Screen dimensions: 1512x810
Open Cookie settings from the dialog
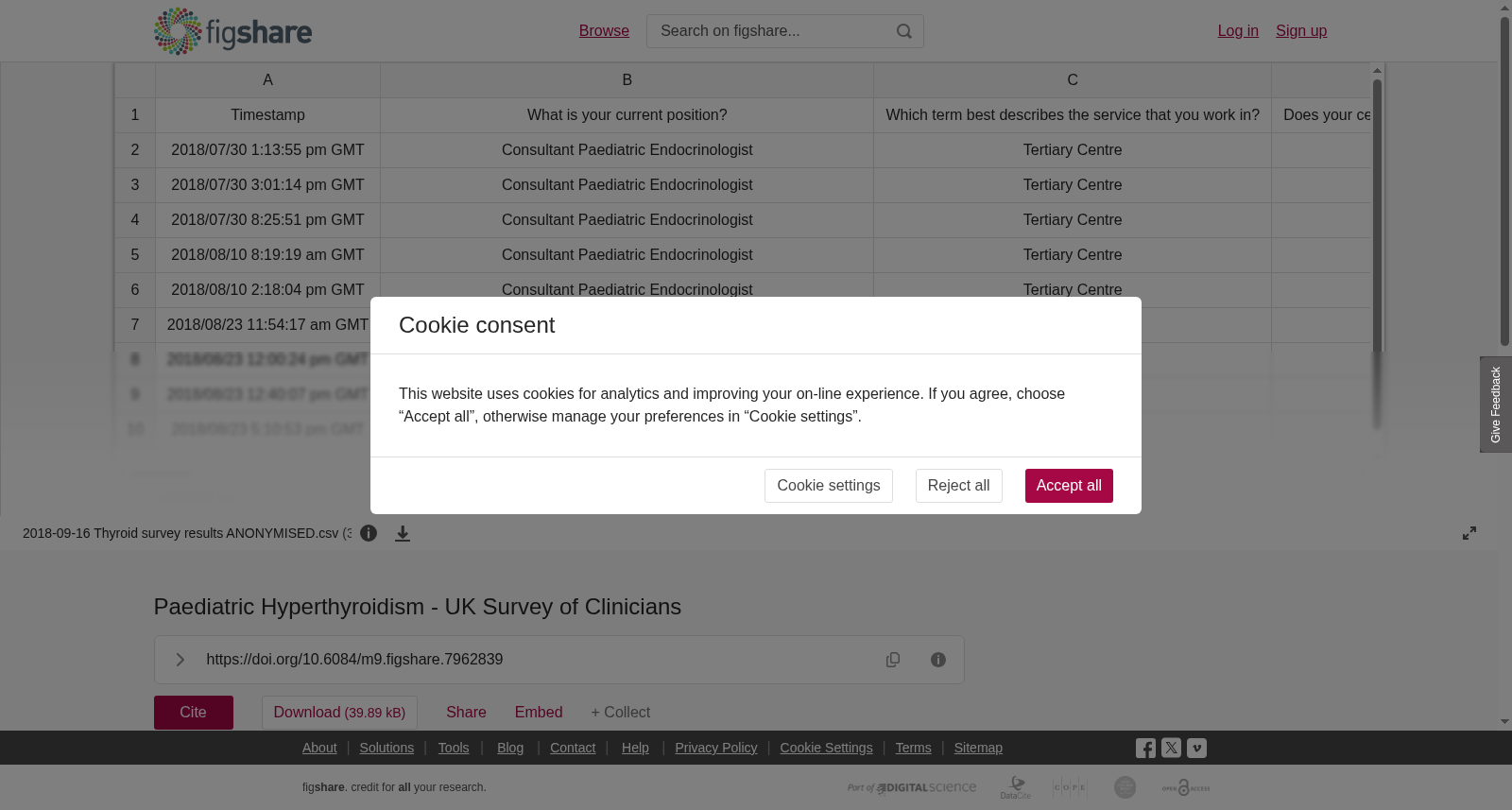pos(828,486)
